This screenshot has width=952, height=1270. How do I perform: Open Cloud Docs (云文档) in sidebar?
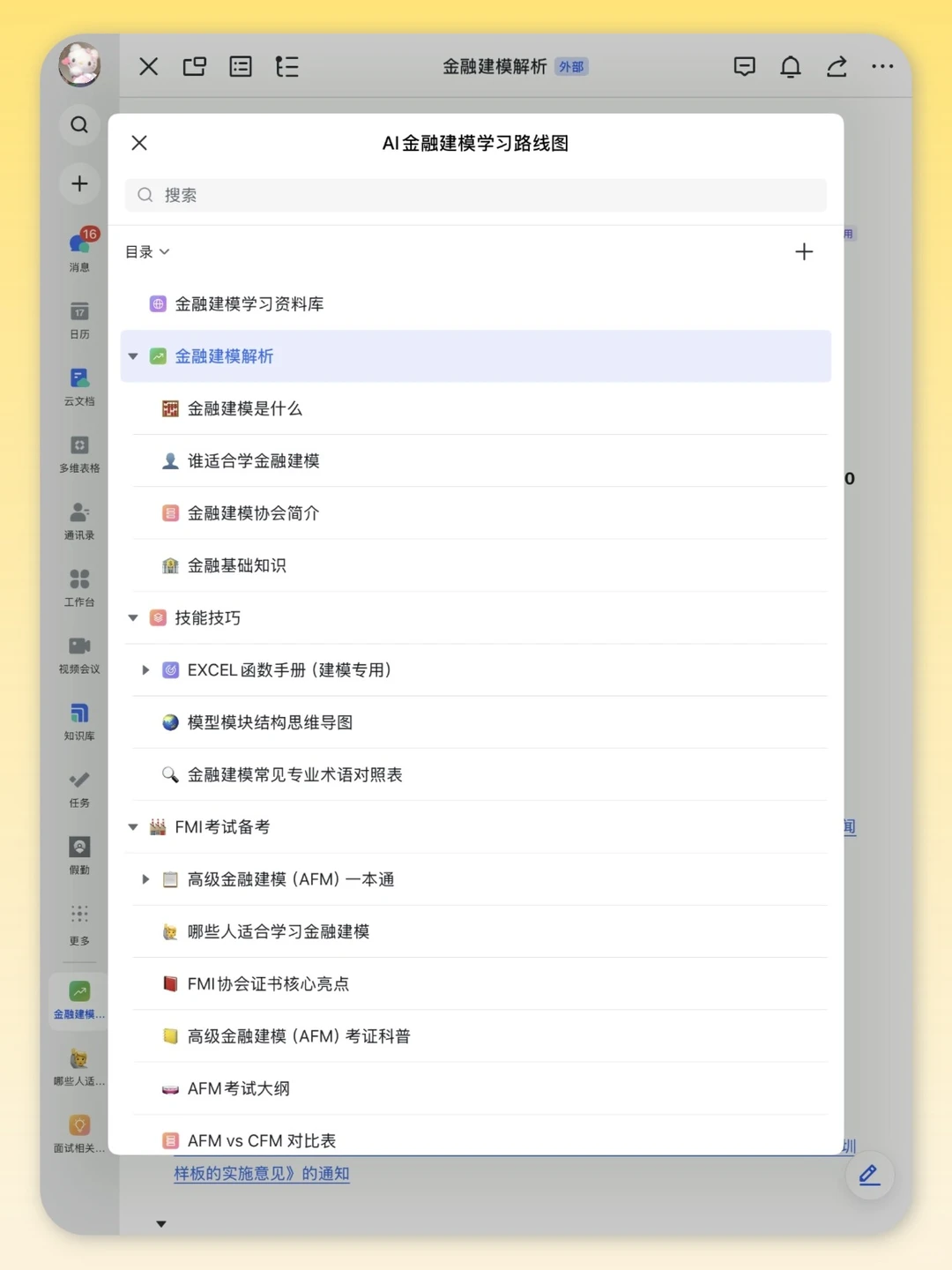[79, 386]
